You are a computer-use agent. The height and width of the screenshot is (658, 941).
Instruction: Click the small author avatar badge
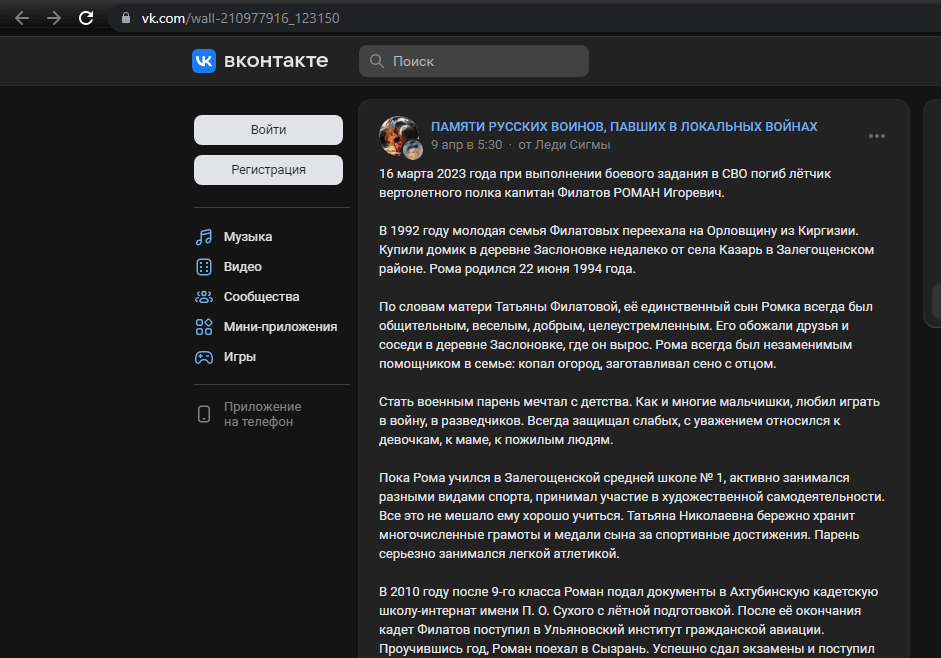(413, 150)
